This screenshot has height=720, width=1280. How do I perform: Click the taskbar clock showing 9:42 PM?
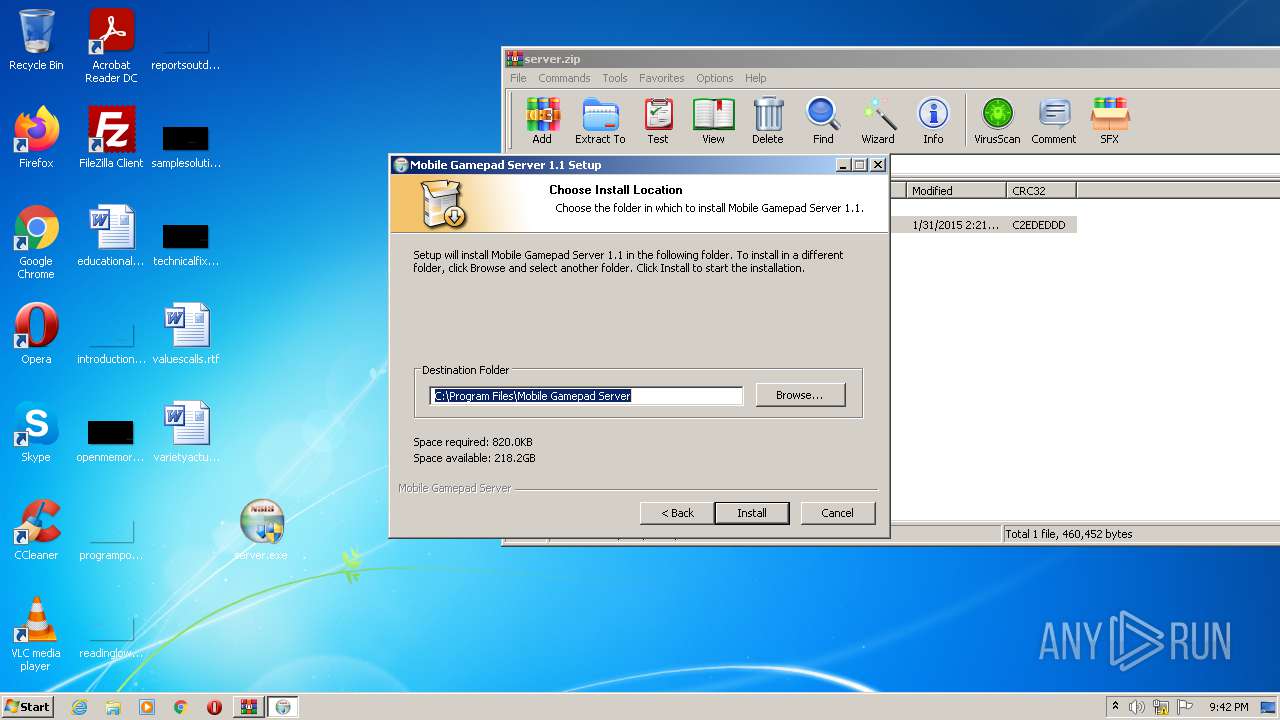[x=1228, y=707]
